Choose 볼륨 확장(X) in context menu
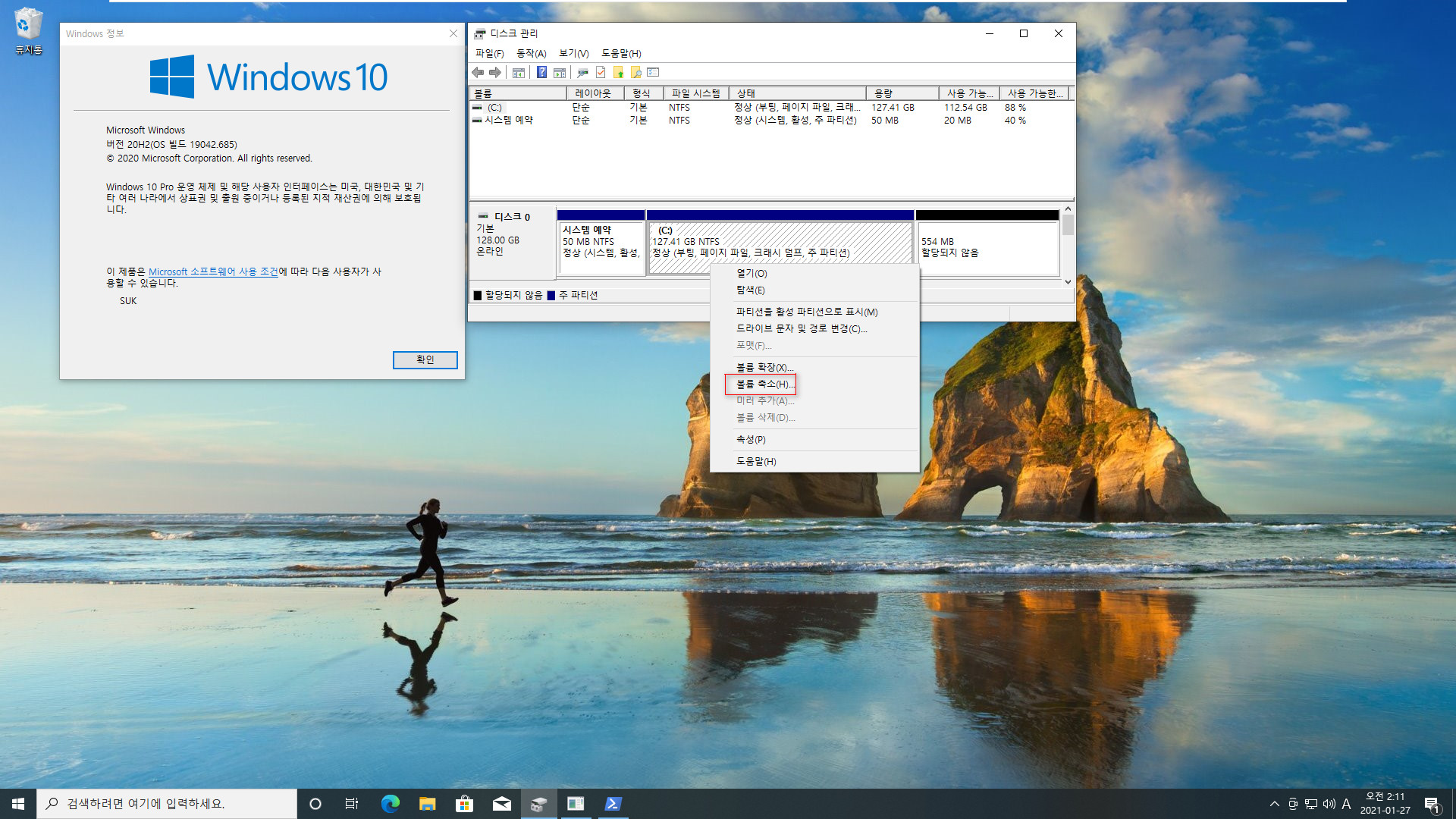The width and height of the screenshot is (1456, 819). coord(814,367)
